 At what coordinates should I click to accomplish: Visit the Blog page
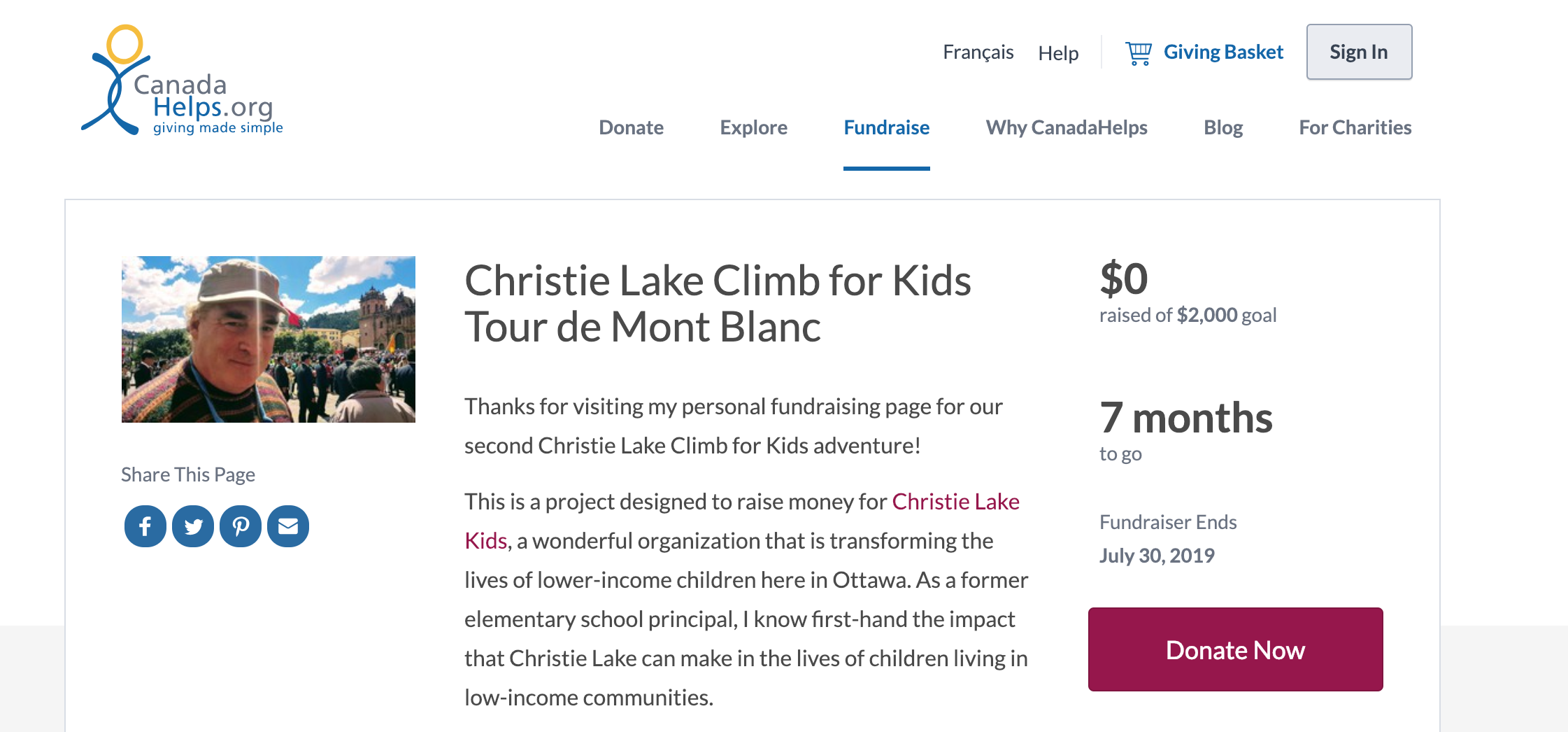pos(1223,127)
